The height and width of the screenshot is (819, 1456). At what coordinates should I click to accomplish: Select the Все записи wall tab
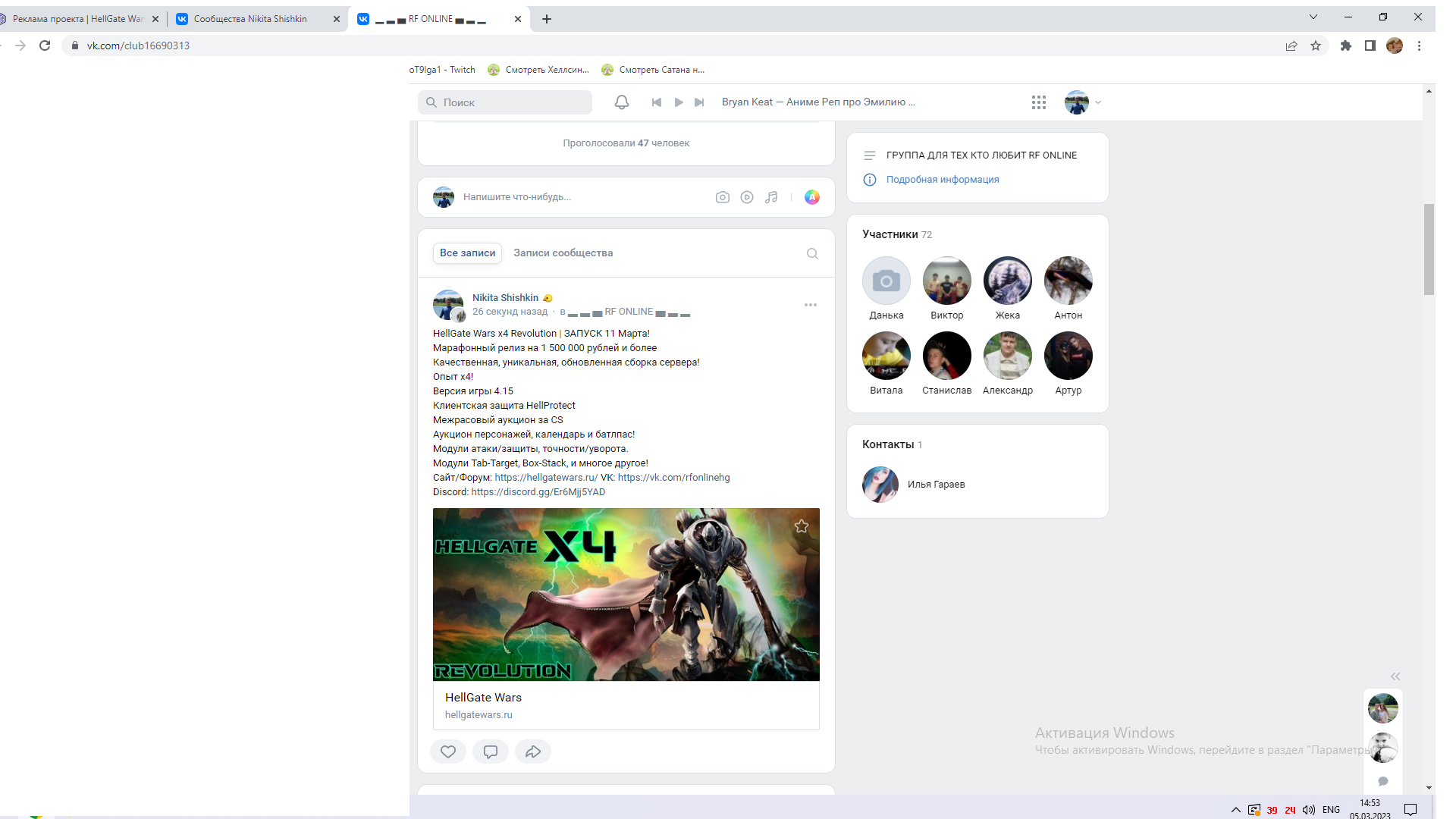pos(467,253)
